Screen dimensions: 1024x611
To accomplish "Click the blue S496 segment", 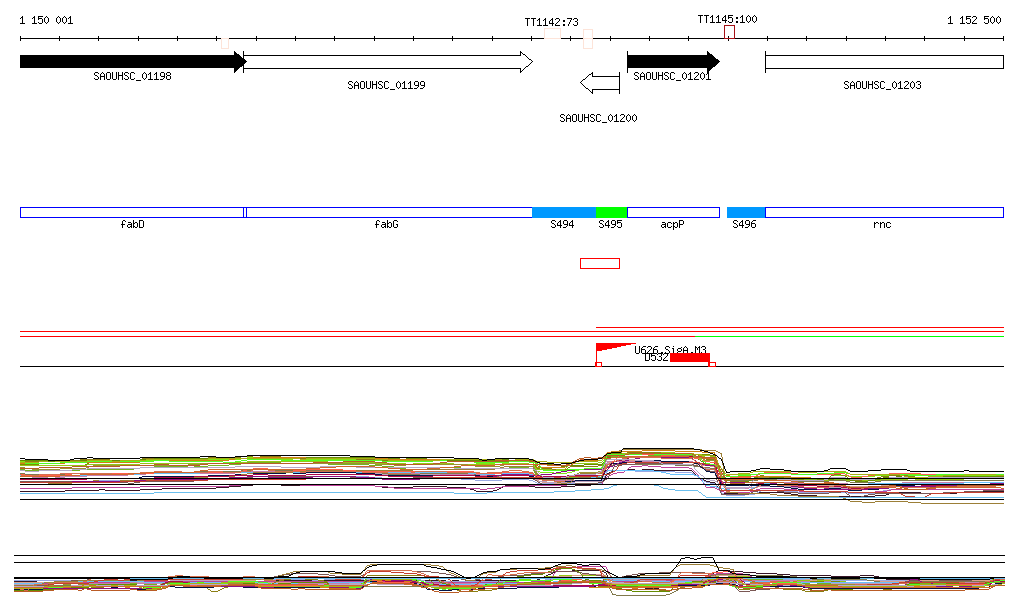I will click(746, 212).
